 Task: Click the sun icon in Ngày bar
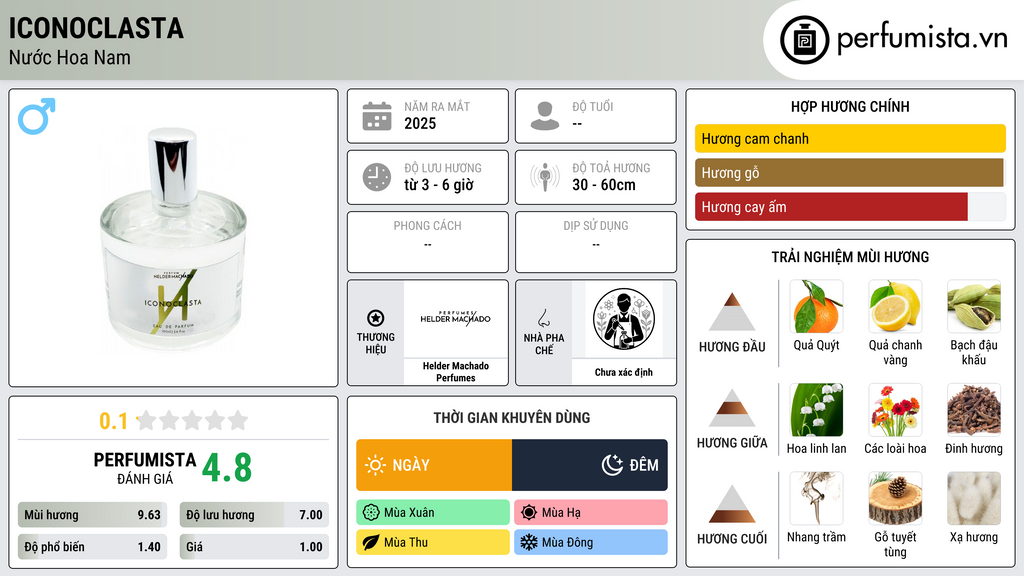point(375,465)
